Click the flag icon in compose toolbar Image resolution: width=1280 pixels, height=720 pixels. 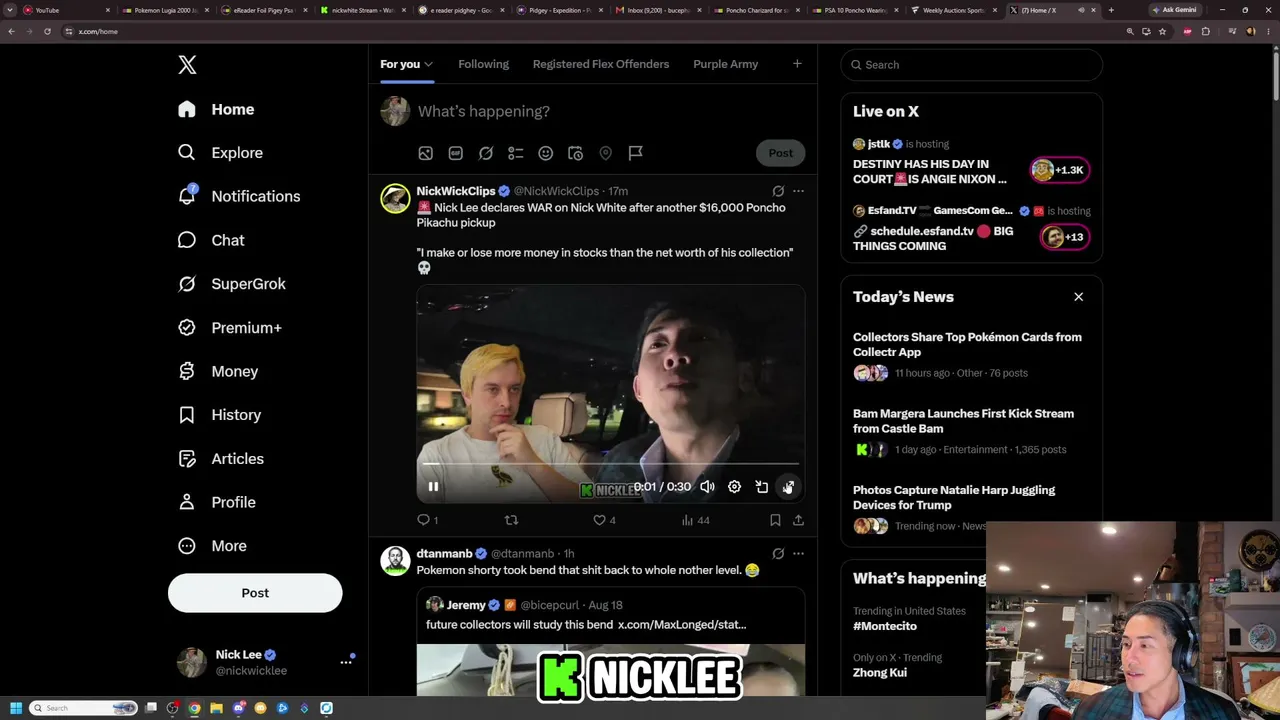(x=636, y=153)
